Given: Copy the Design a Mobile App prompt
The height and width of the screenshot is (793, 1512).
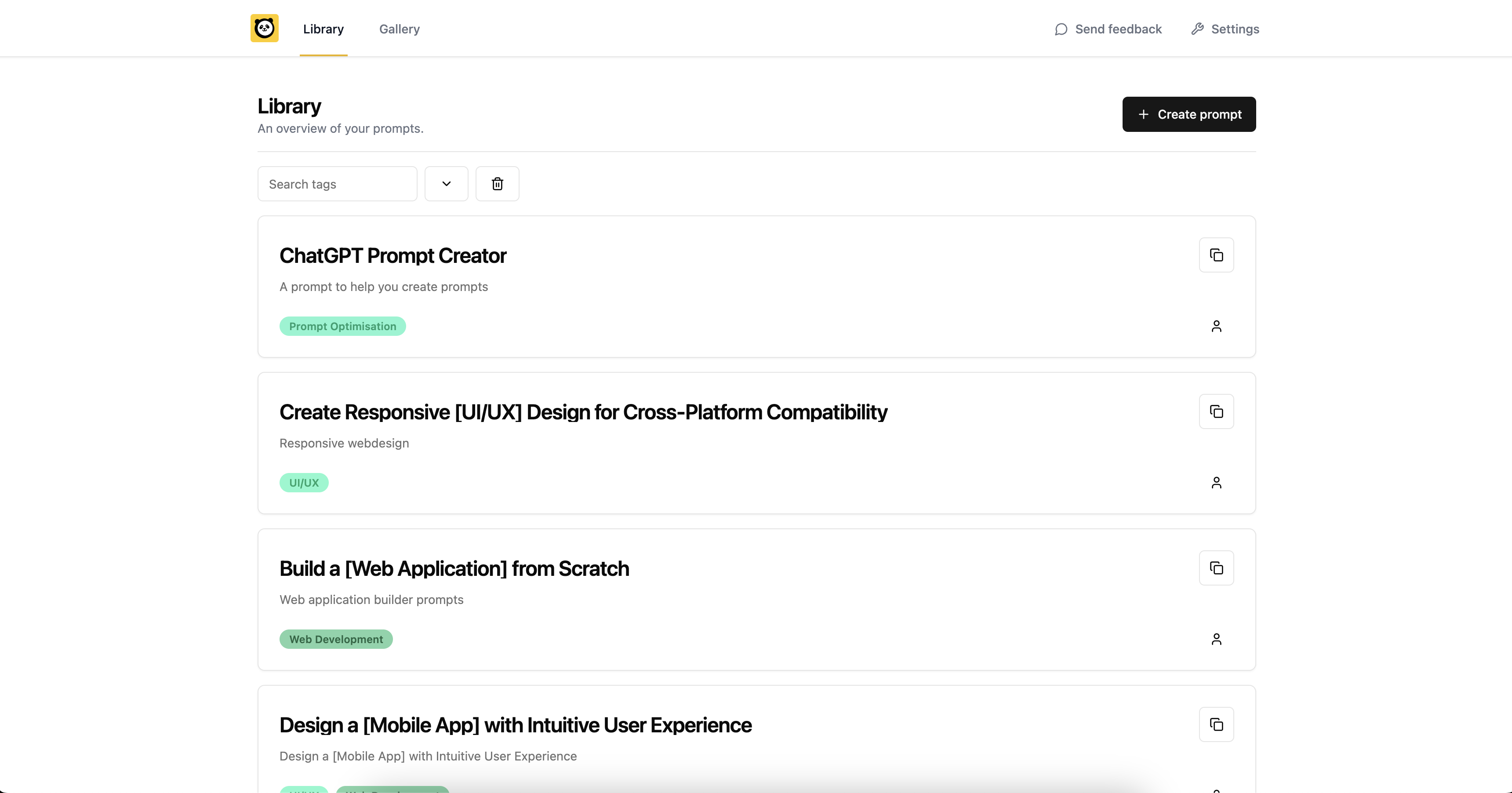Looking at the screenshot, I should (x=1216, y=724).
